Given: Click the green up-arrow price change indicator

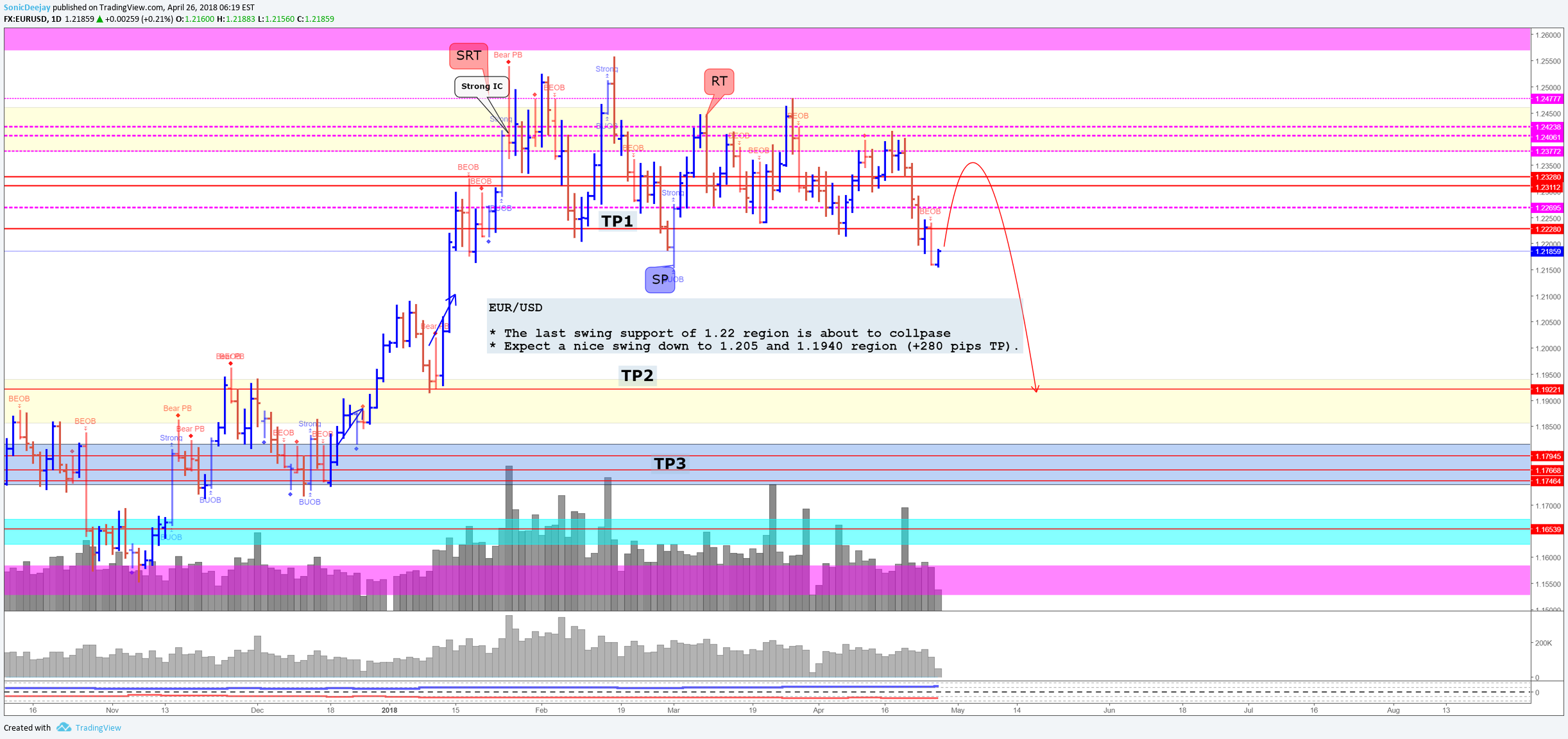Looking at the screenshot, I should point(99,19).
